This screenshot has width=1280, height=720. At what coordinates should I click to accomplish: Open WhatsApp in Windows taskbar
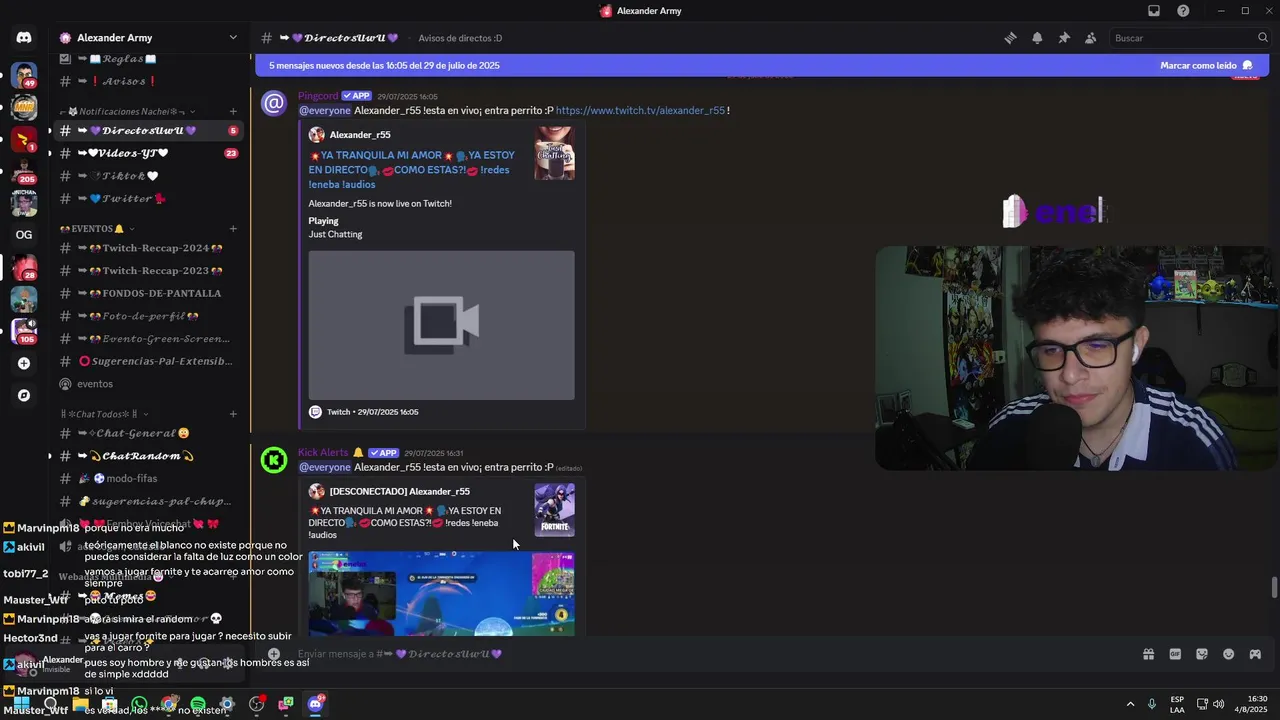tap(139, 704)
